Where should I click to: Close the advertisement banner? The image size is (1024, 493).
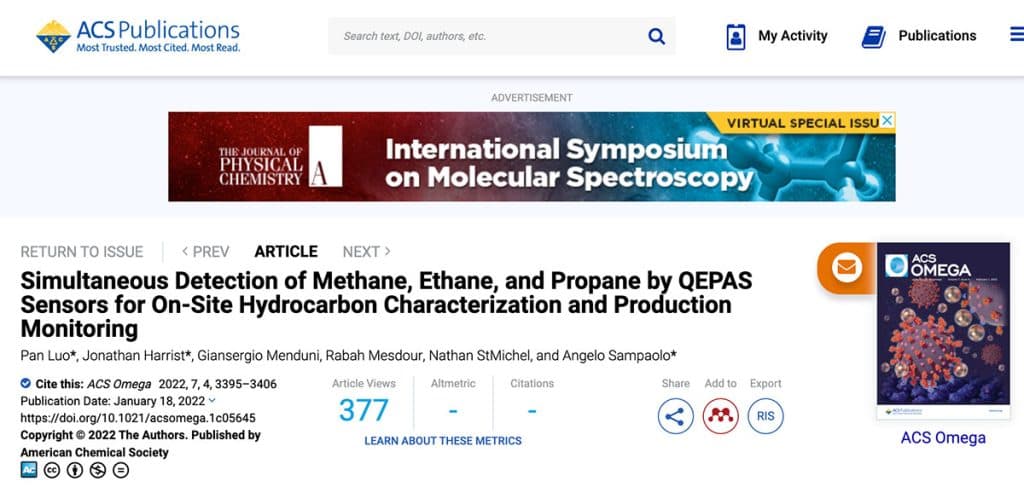click(x=887, y=121)
